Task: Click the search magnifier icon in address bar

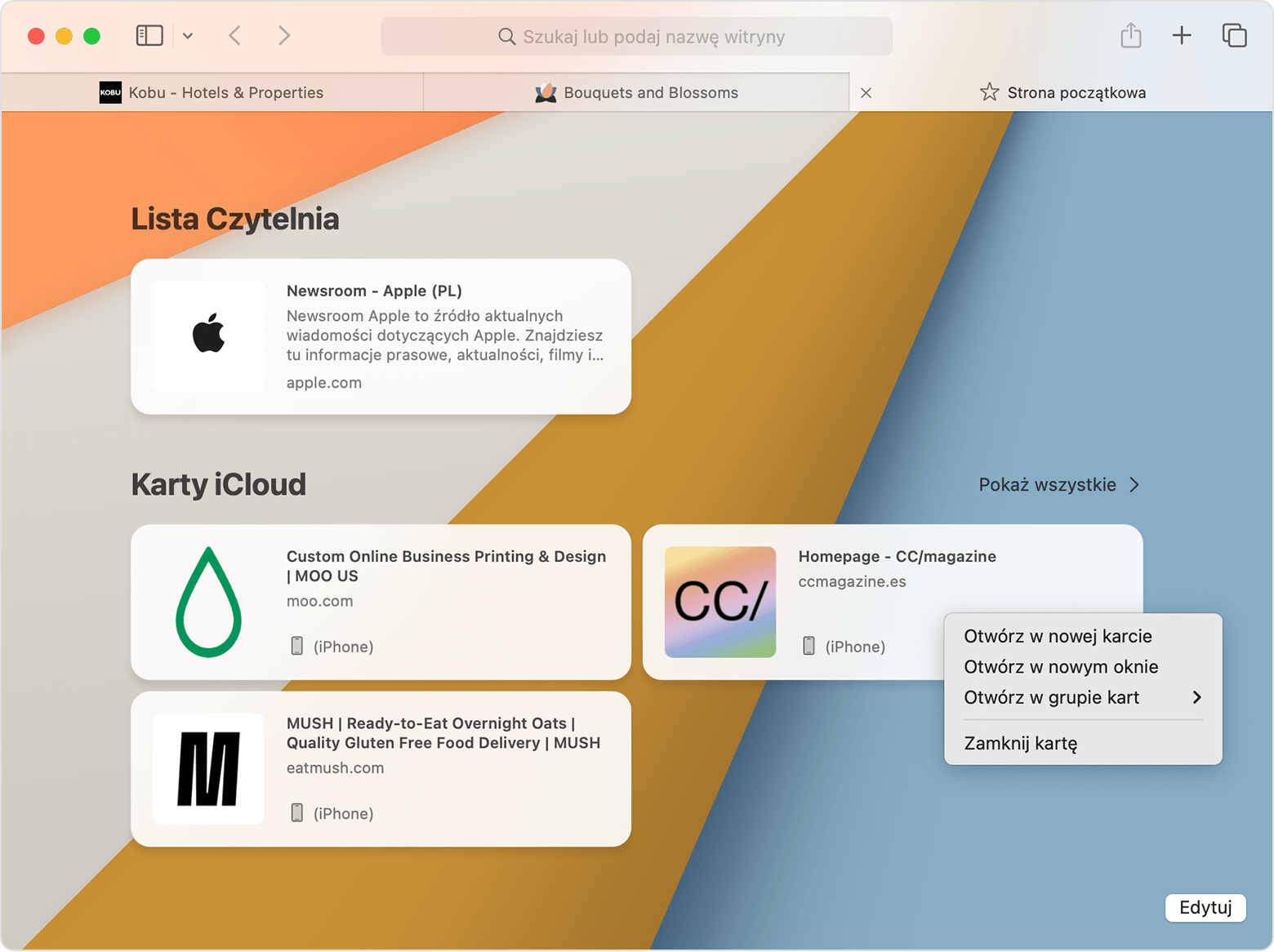Action: [507, 37]
